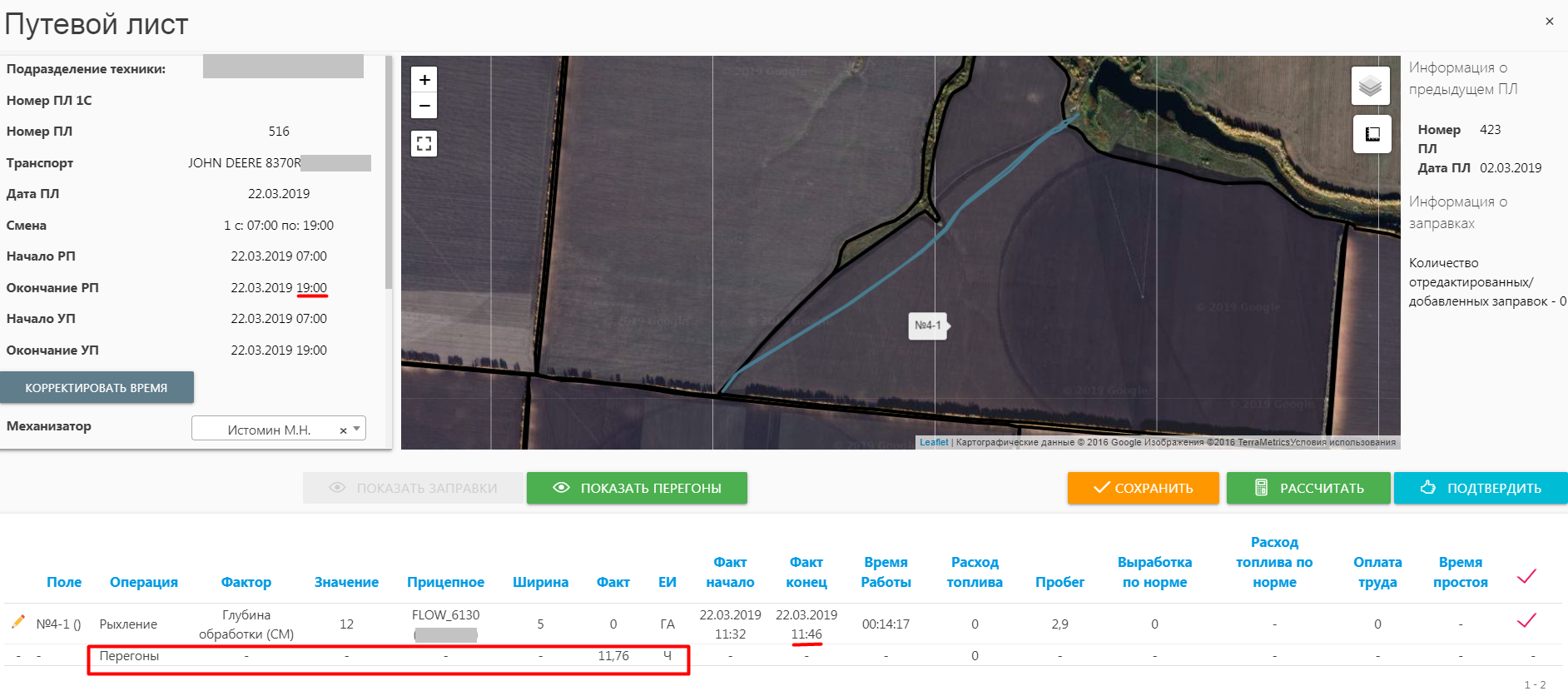Click the Расход топлива по норме header
1568x696 pixels.
coord(1274,562)
